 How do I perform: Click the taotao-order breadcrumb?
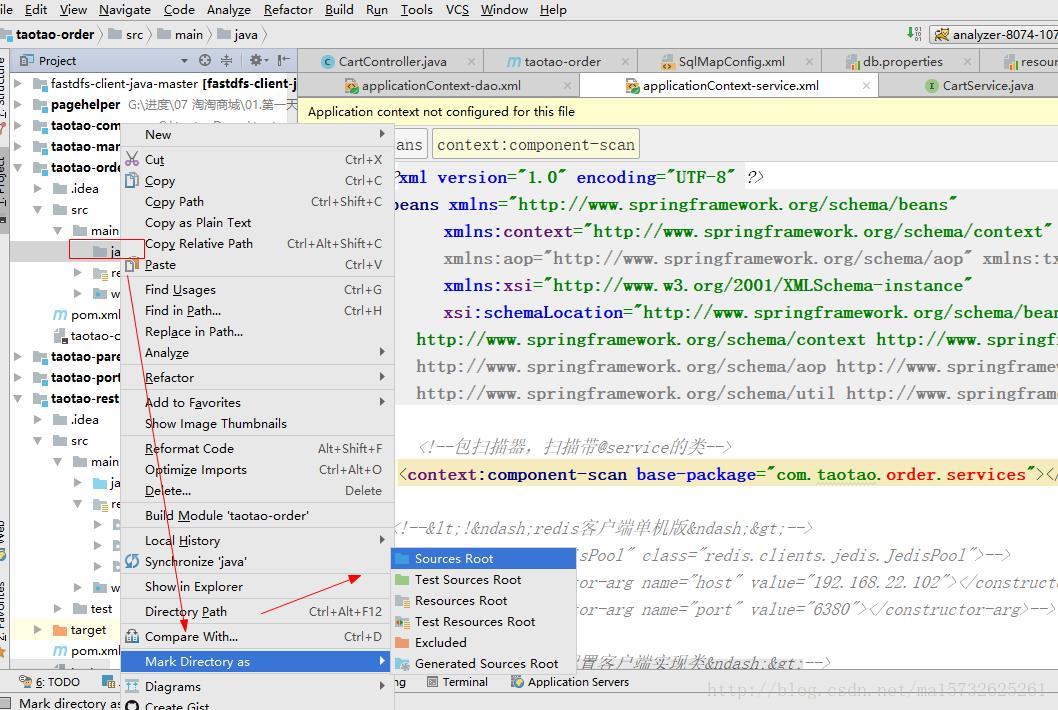click(x=47, y=34)
